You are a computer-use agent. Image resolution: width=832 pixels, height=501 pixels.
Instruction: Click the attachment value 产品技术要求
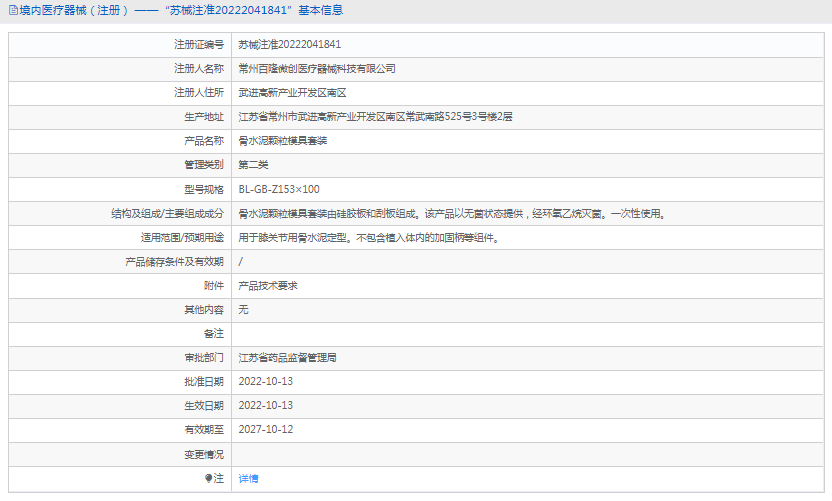267,286
